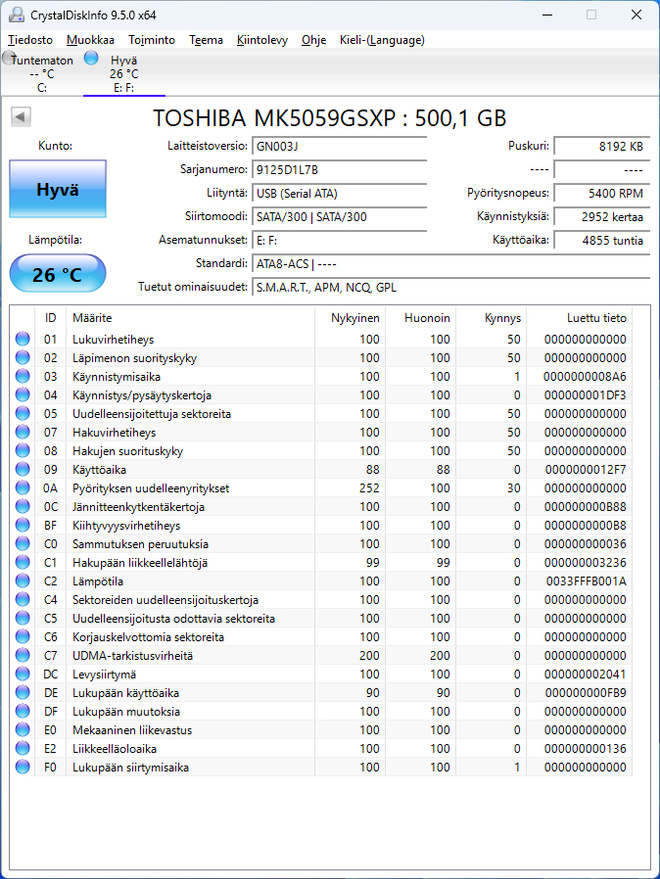Select the Uudelleensijoitettuja sektoreita row

point(321,414)
